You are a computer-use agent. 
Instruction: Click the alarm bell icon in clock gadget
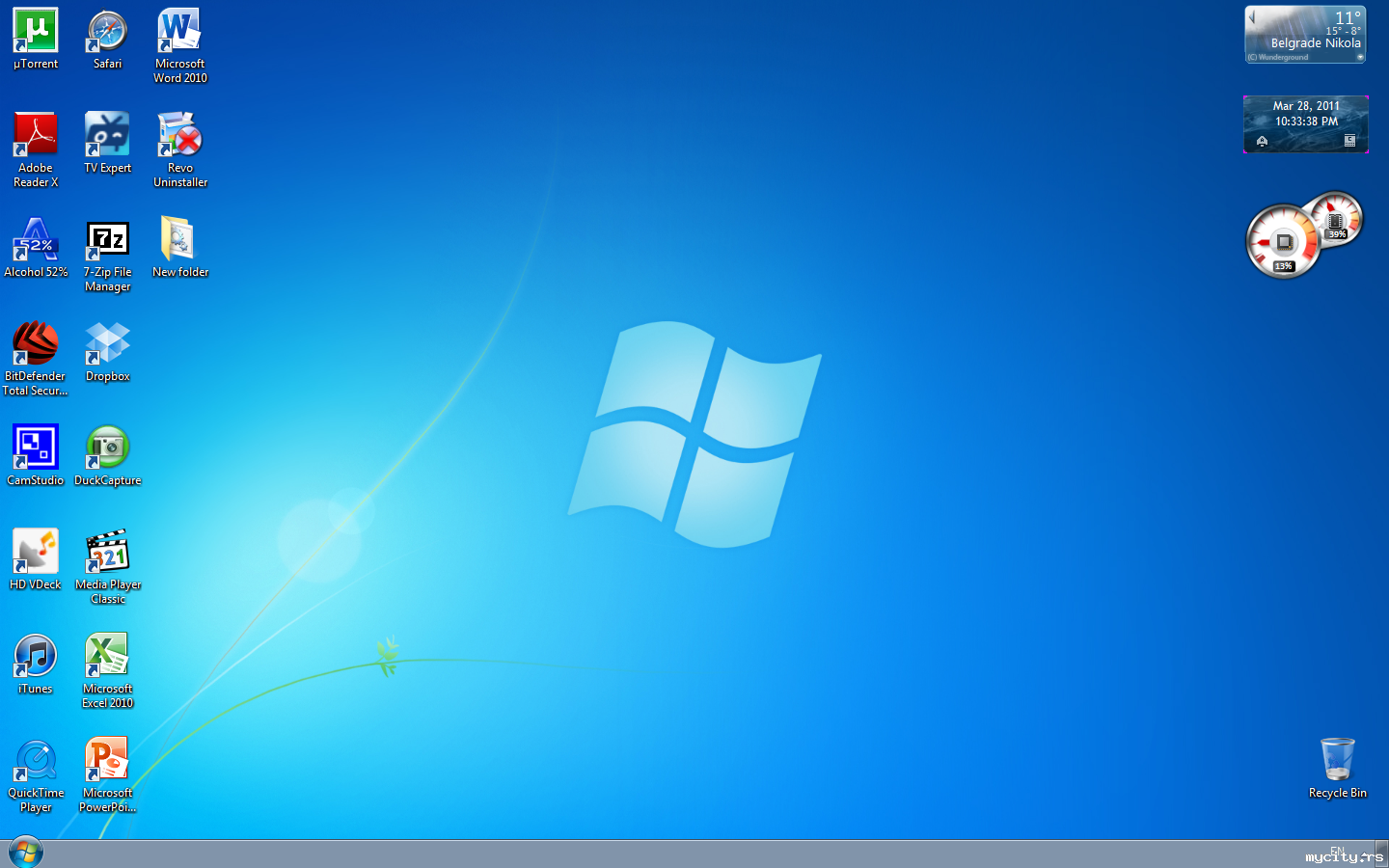(x=1262, y=142)
